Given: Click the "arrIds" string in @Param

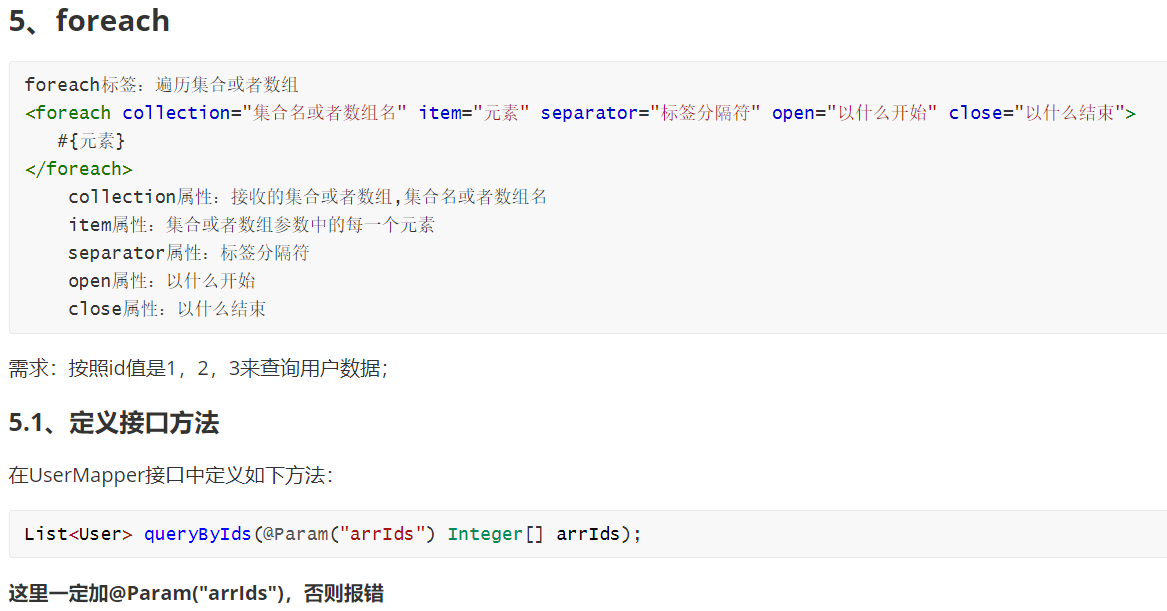Looking at the screenshot, I should tap(382, 534).
